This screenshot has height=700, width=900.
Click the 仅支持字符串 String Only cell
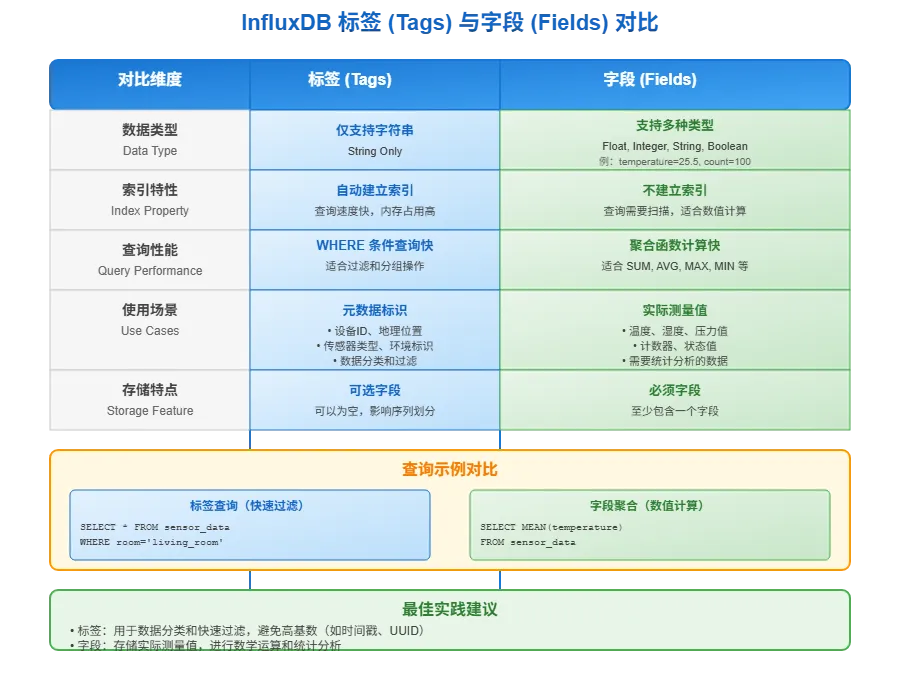pos(374,140)
